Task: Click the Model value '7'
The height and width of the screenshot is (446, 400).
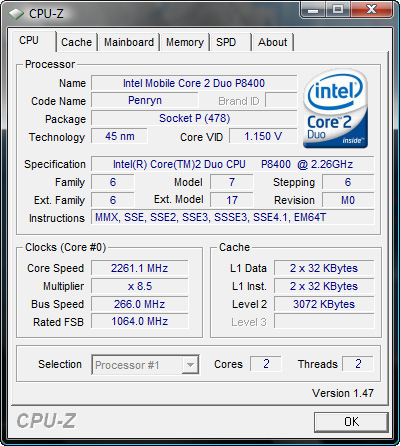Action: (232, 182)
